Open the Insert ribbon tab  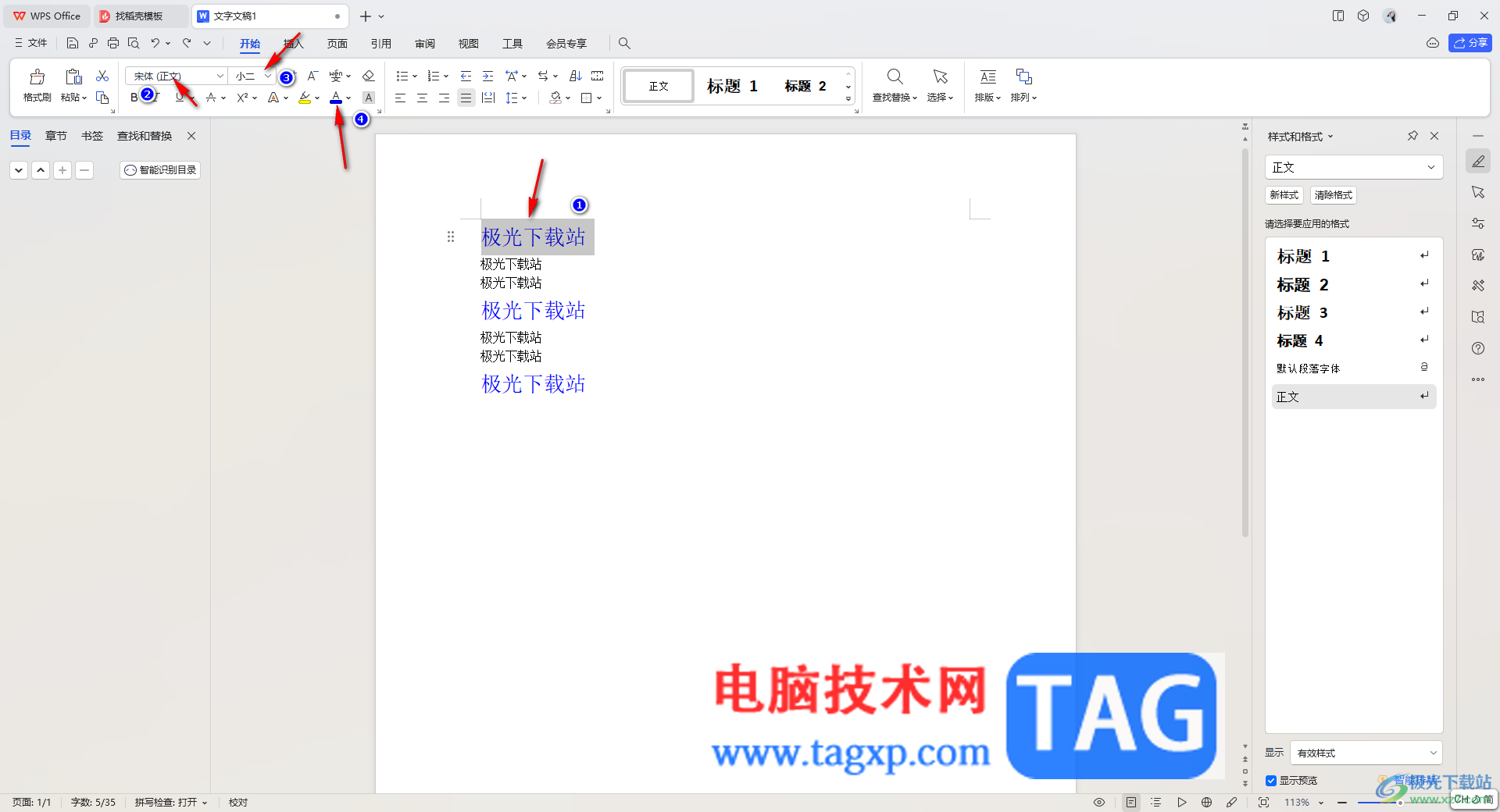coord(293,44)
